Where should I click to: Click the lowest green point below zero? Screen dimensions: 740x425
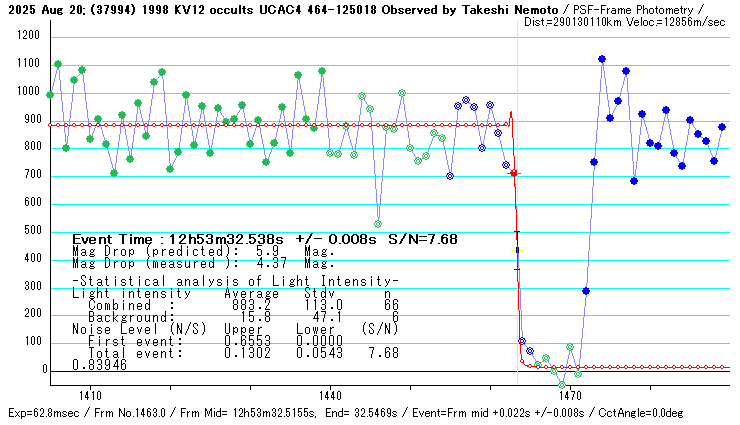(x=562, y=384)
